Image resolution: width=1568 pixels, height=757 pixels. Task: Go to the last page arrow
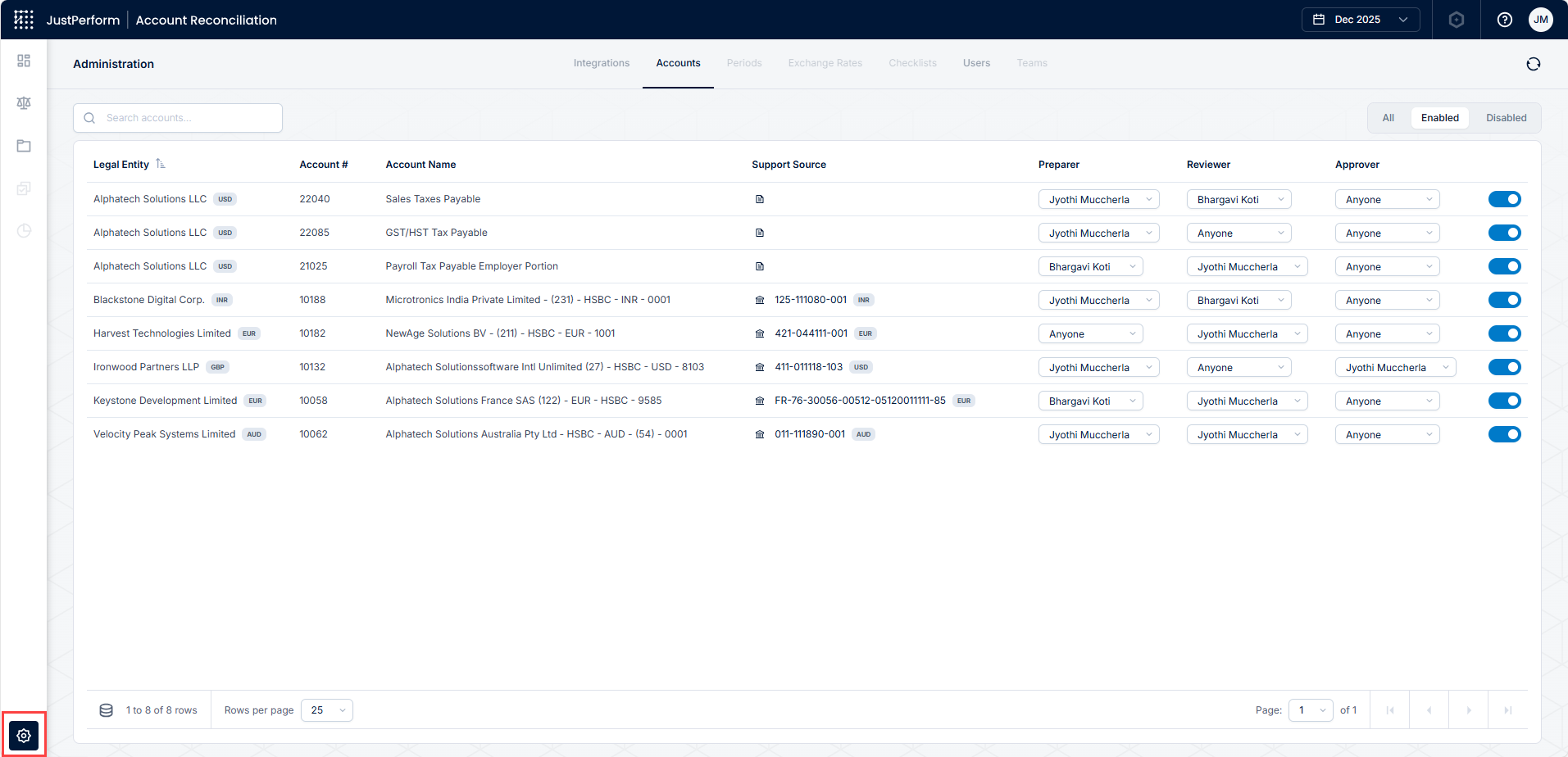pos(1508,710)
